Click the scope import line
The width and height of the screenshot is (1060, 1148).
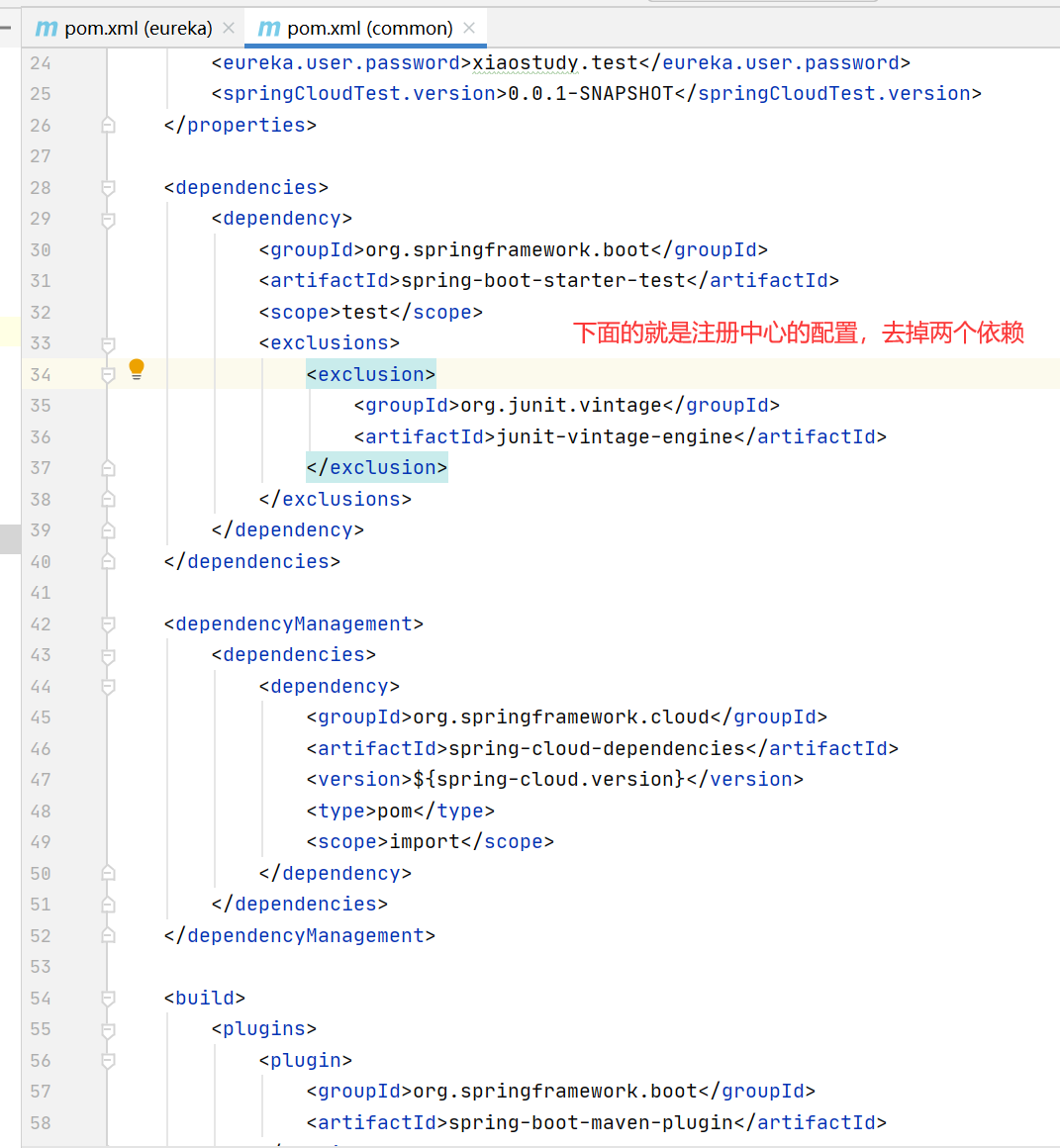click(x=431, y=842)
